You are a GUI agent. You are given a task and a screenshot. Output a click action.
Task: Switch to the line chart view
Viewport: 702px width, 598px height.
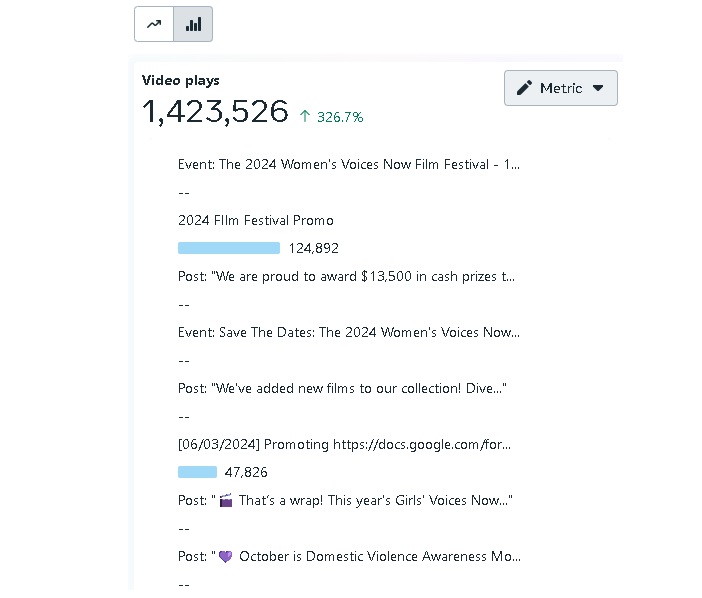point(154,25)
